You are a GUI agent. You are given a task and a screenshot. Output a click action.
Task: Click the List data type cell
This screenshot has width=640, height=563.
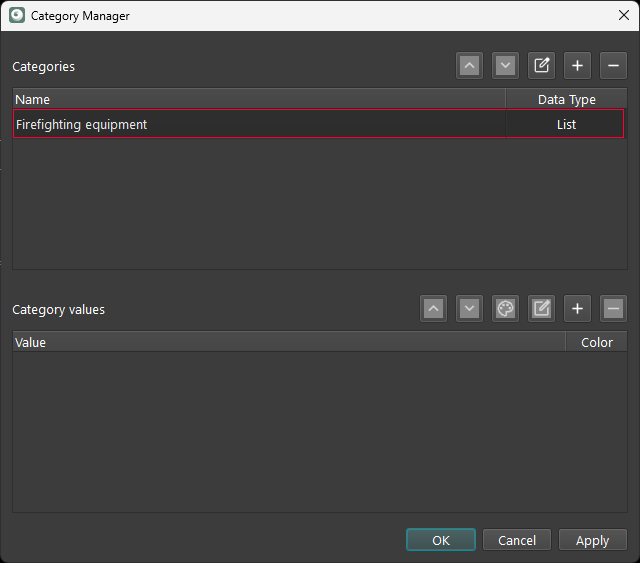click(566, 125)
